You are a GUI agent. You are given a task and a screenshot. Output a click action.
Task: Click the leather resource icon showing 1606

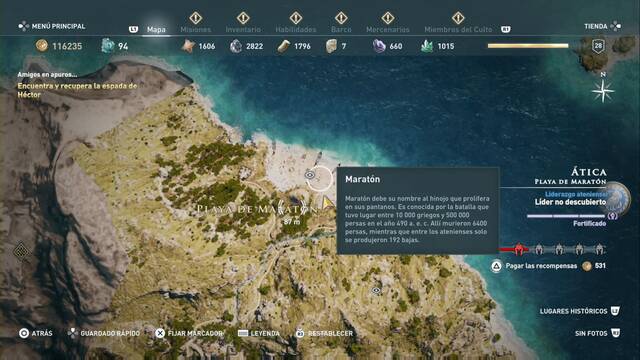point(188,46)
